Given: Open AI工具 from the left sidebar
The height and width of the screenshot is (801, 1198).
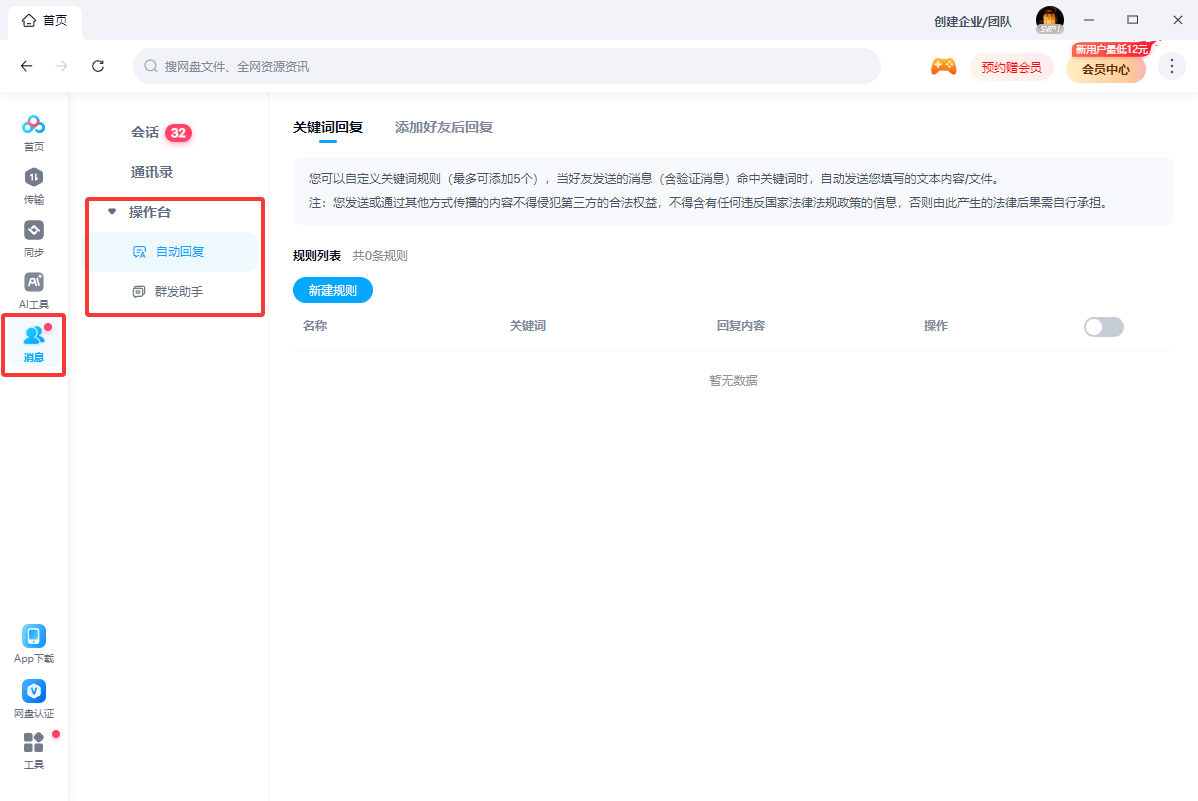Looking at the screenshot, I should pos(33,283).
